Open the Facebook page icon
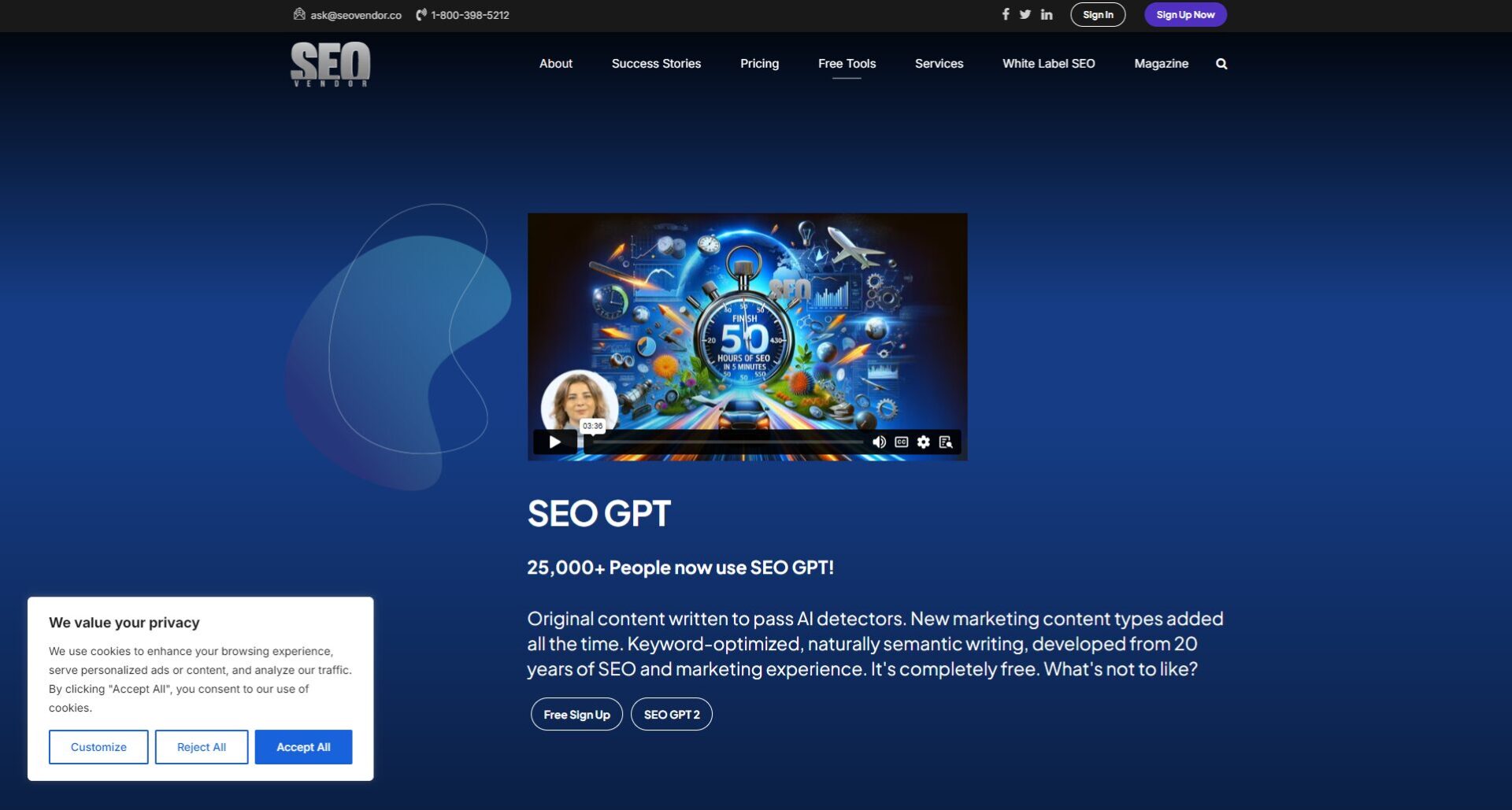This screenshot has width=1512, height=810. tap(1006, 14)
